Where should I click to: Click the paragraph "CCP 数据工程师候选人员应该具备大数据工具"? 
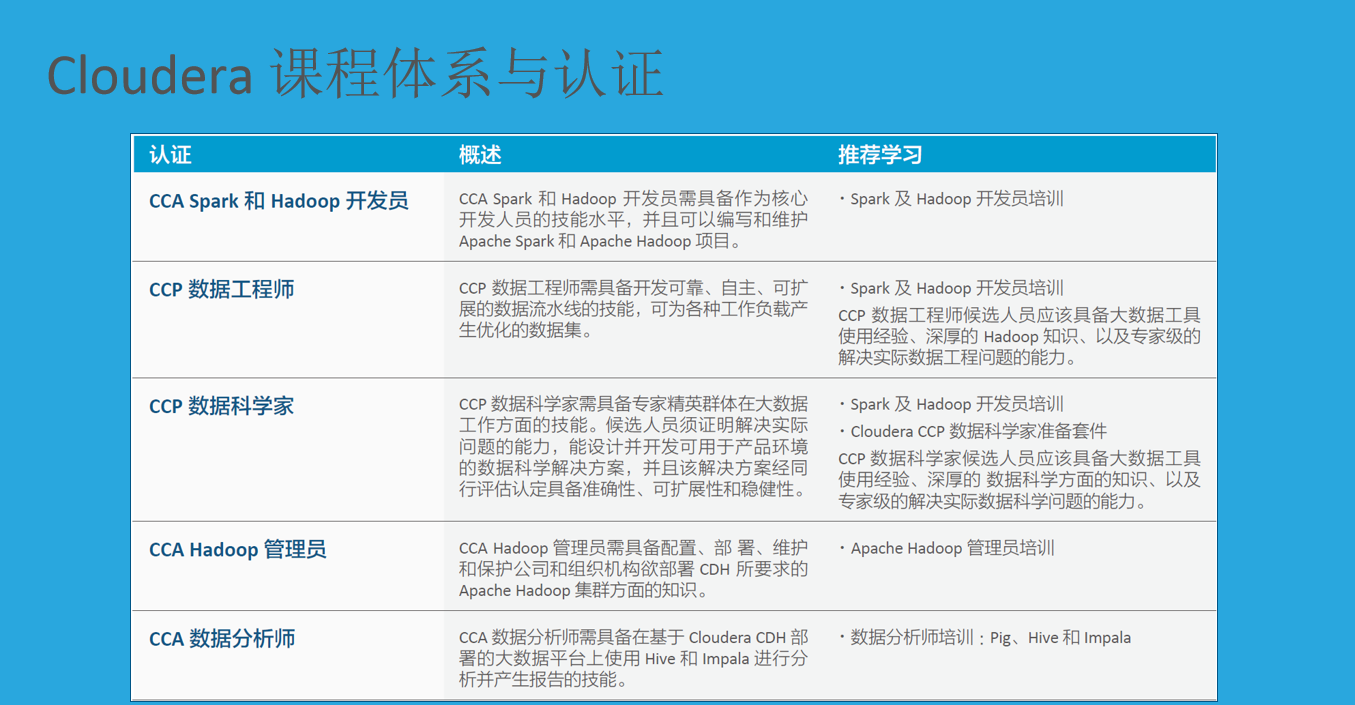(1020, 336)
